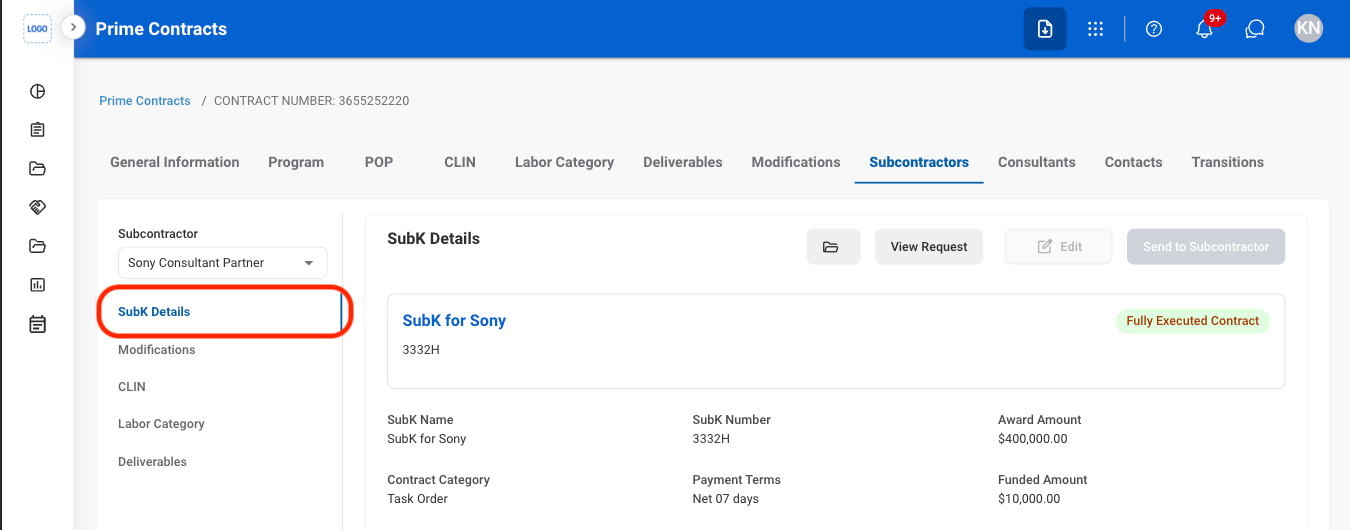Open notifications bell with 9+ badge
Image resolution: width=1350 pixels, height=530 pixels.
click(x=1205, y=29)
